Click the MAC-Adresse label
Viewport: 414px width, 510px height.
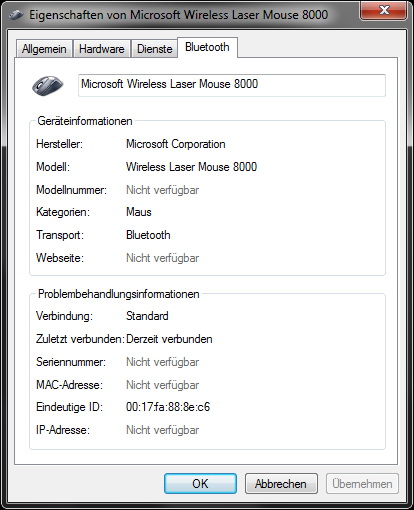pyautogui.click(x=70, y=385)
